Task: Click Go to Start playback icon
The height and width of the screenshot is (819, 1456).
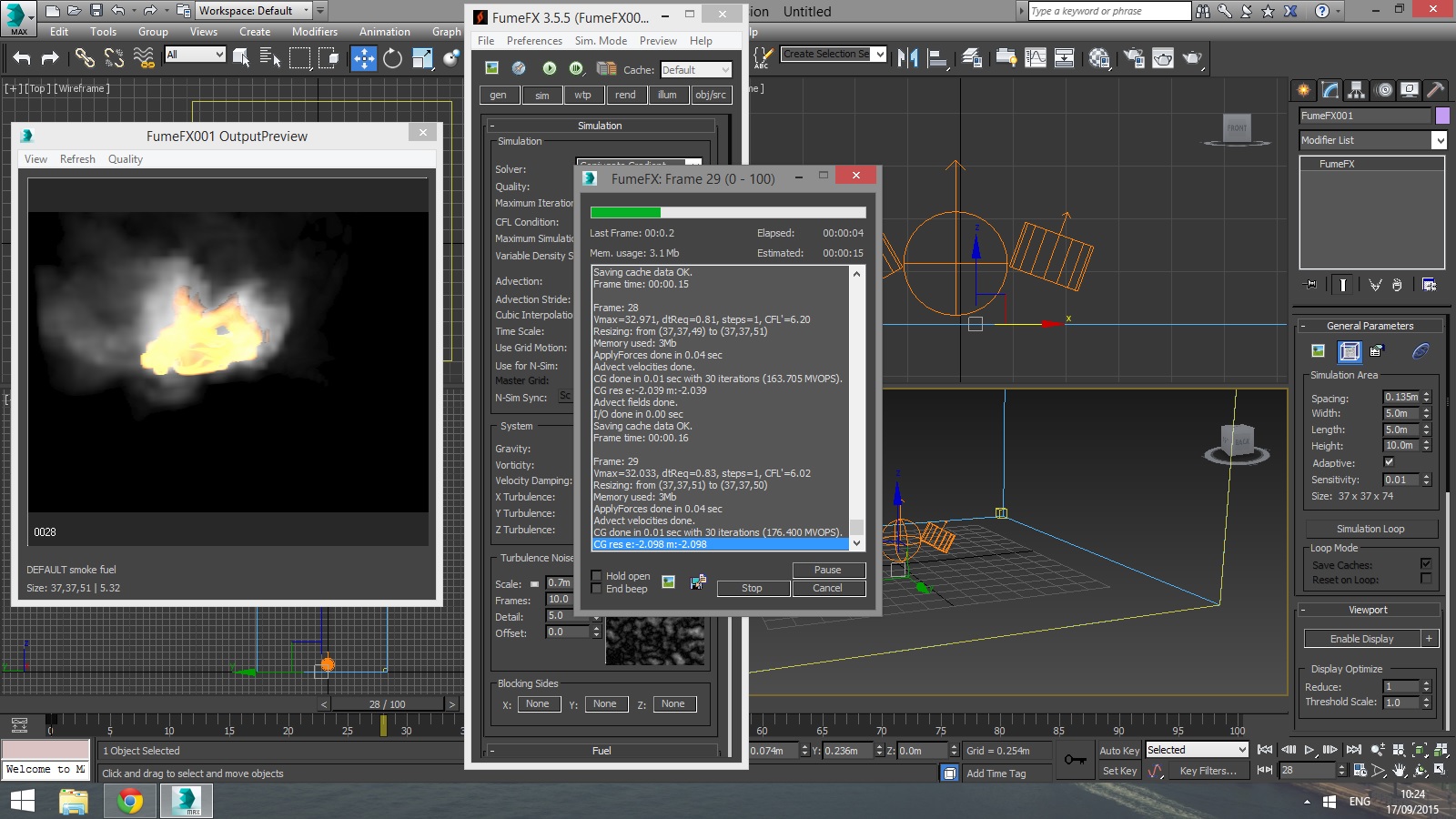Action: click(x=1265, y=750)
